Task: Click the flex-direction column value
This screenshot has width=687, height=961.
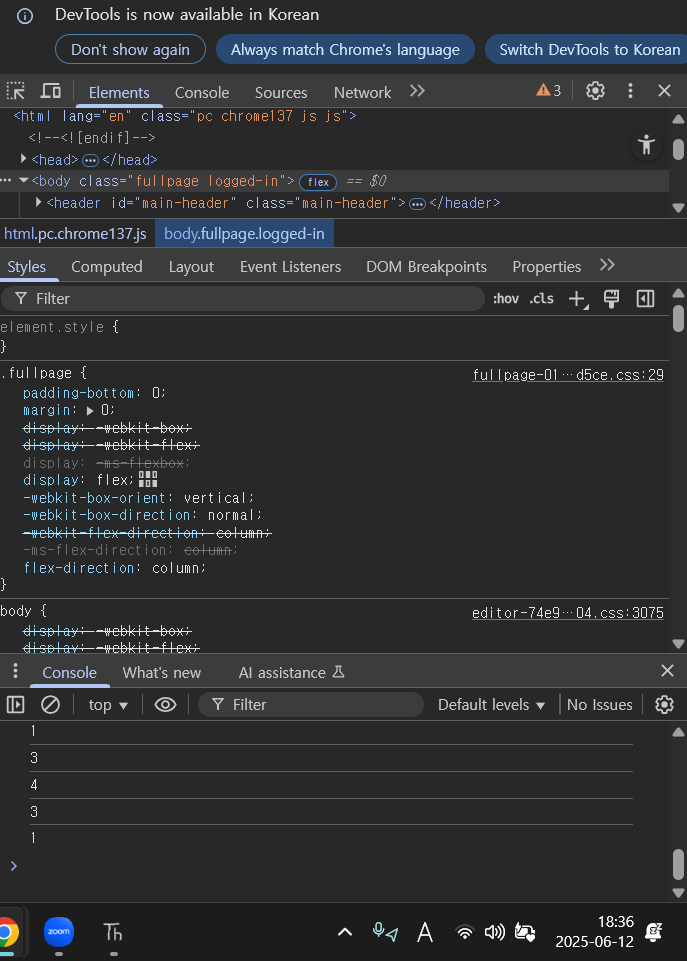Action: 176,568
